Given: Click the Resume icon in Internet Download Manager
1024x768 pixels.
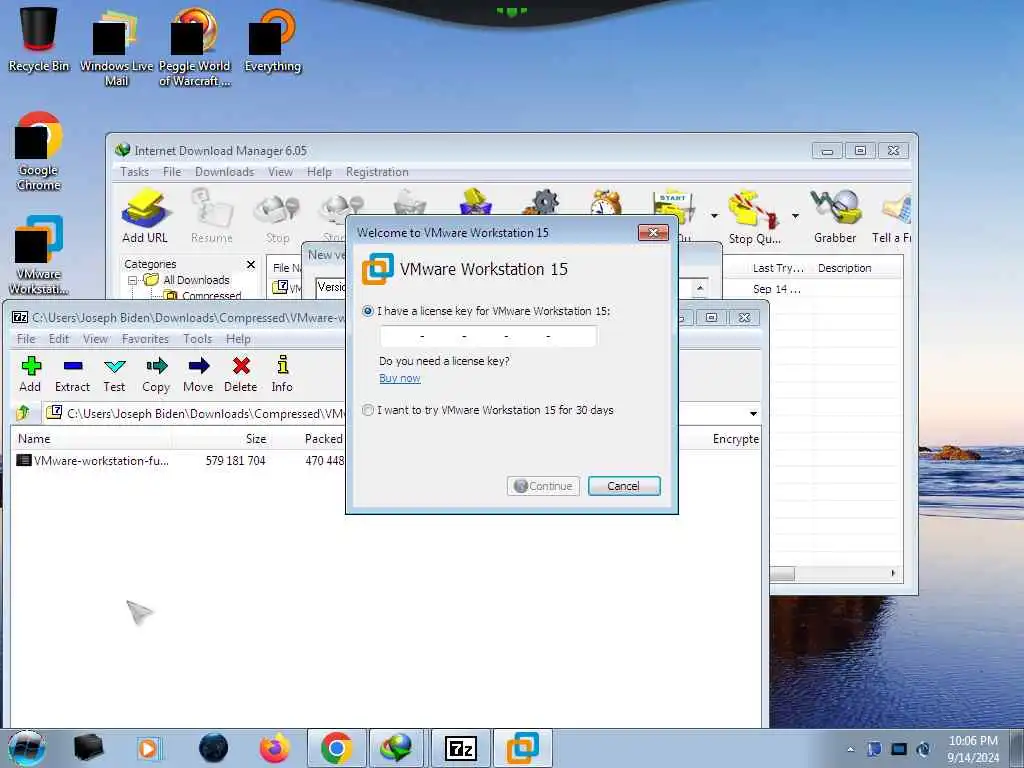Looking at the screenshot, I should click(212, 216).
